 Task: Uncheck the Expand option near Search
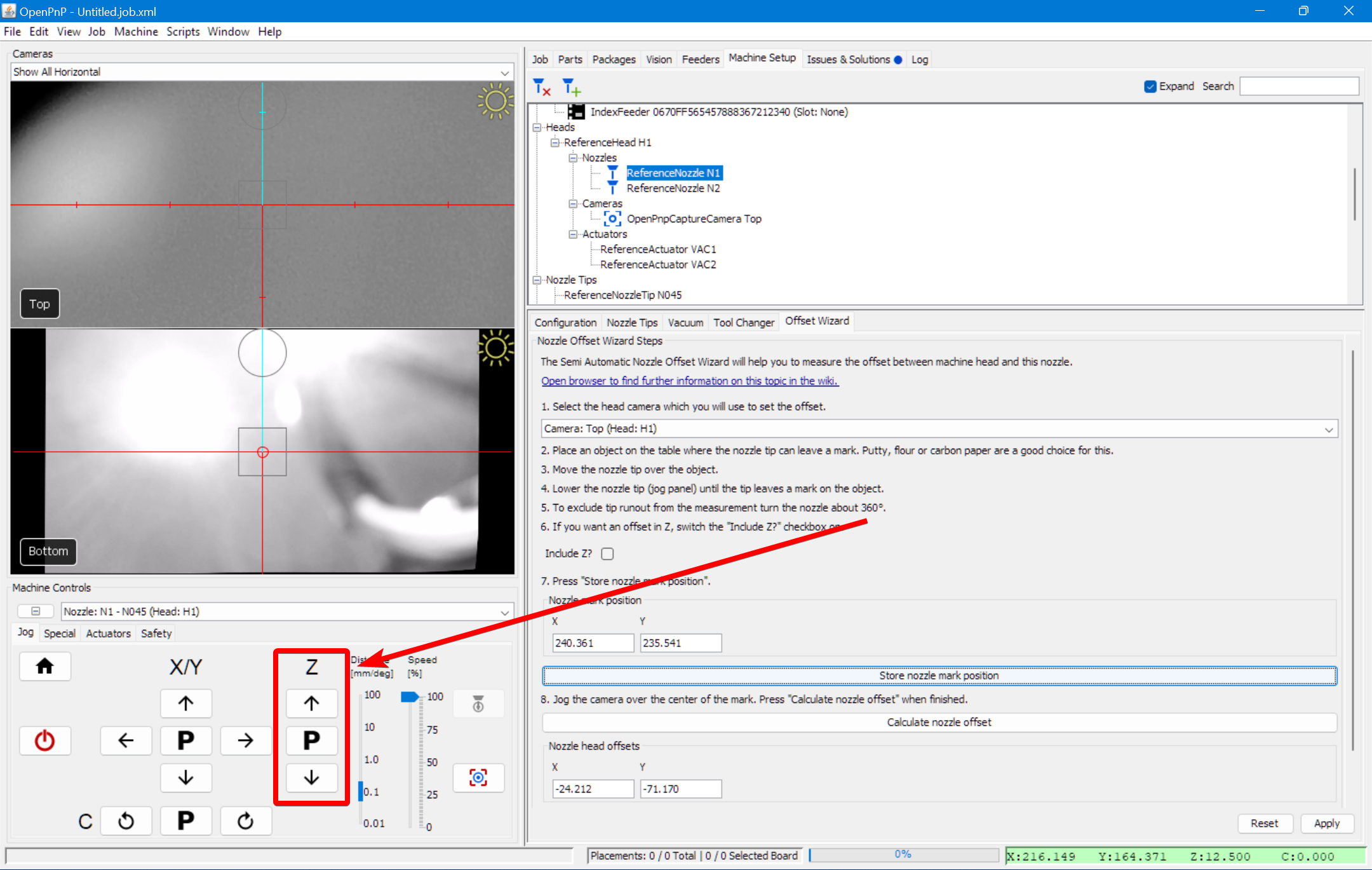[x=1150, y=86]
